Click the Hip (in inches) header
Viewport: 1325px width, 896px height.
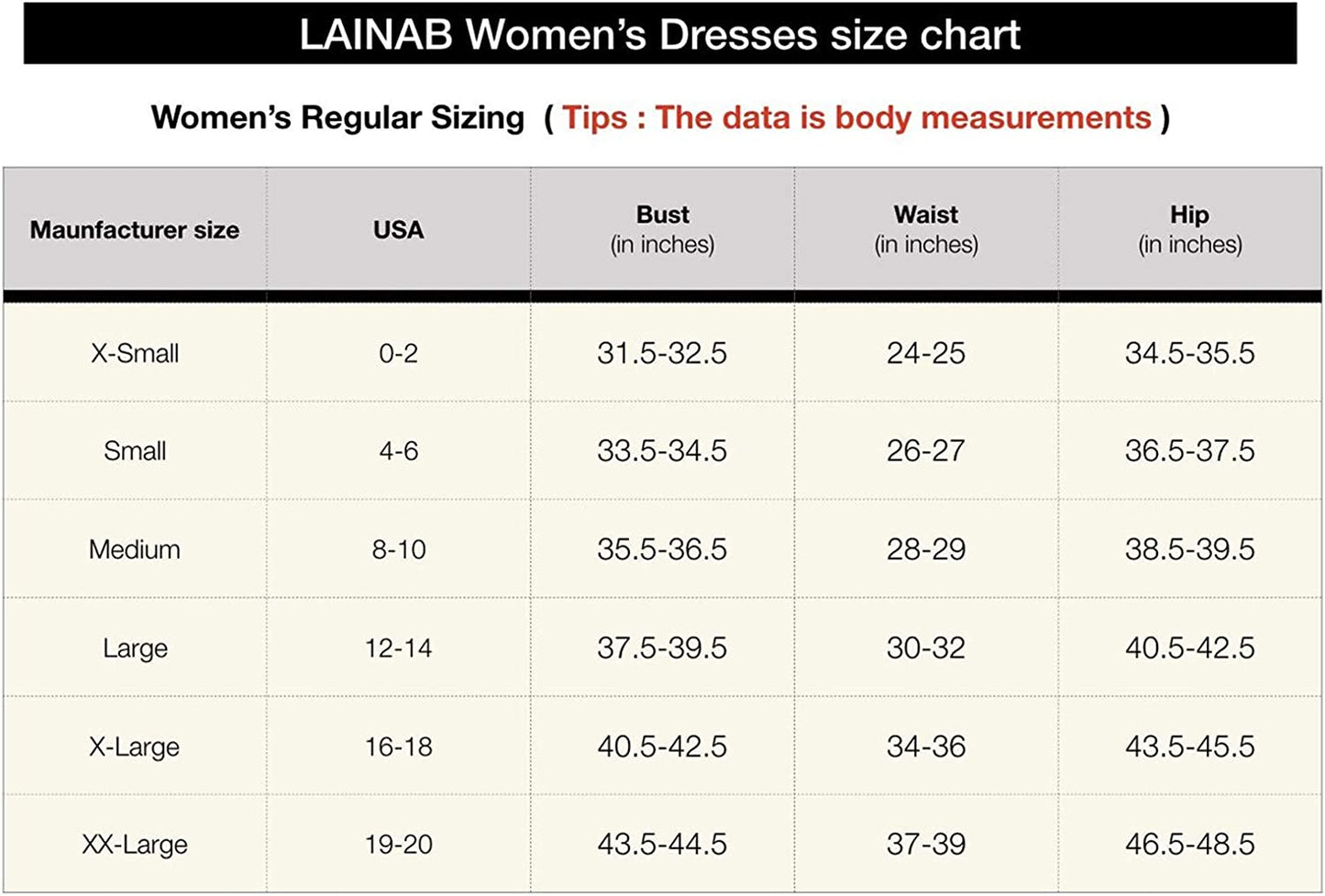point(1189,229)
